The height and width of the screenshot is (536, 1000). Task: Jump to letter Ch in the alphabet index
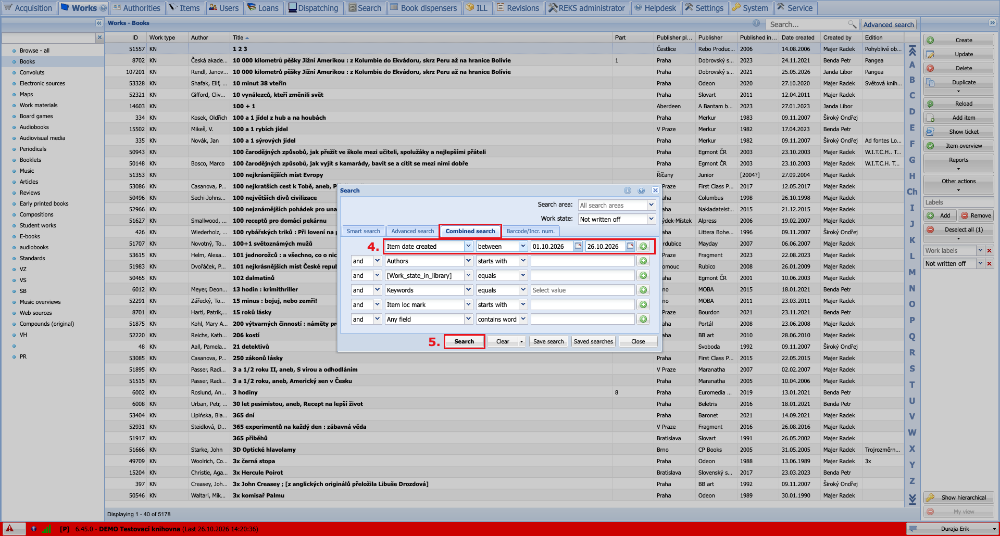click(913, 191)
